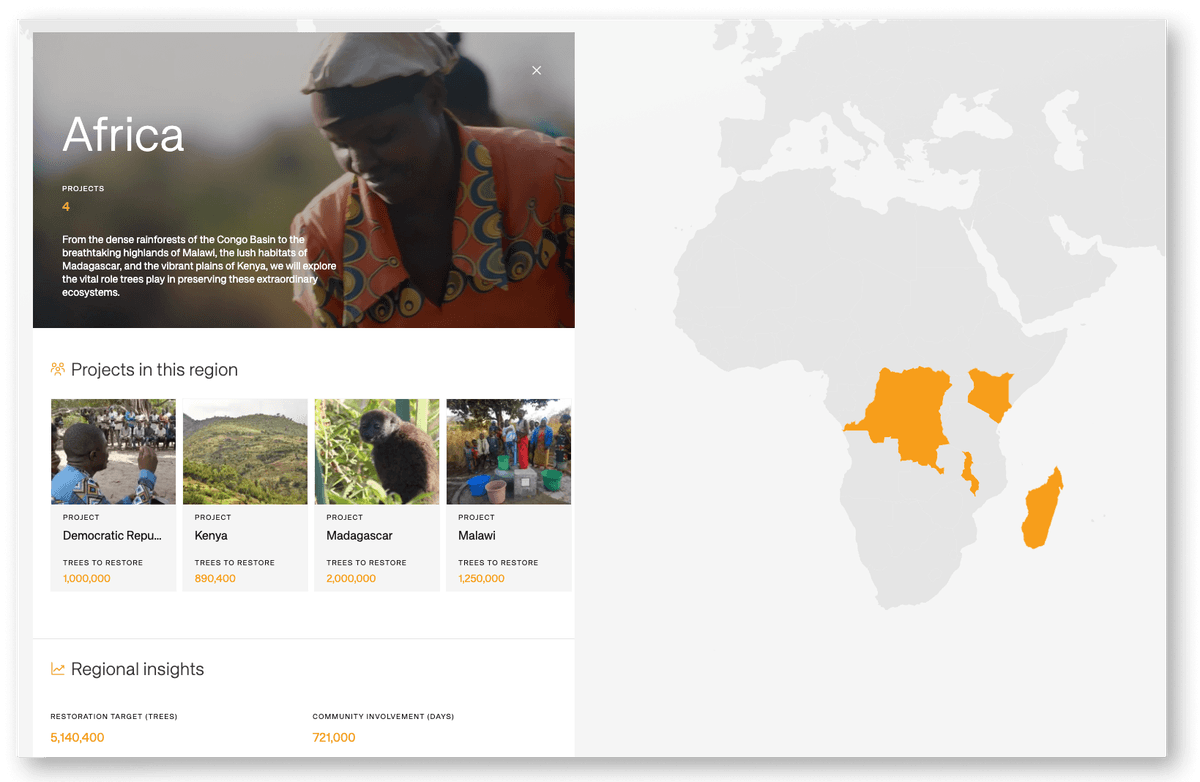Click the people icon beside Projects in this region
The height and width of the screenshot is (782, 1200).
point(58,369)
